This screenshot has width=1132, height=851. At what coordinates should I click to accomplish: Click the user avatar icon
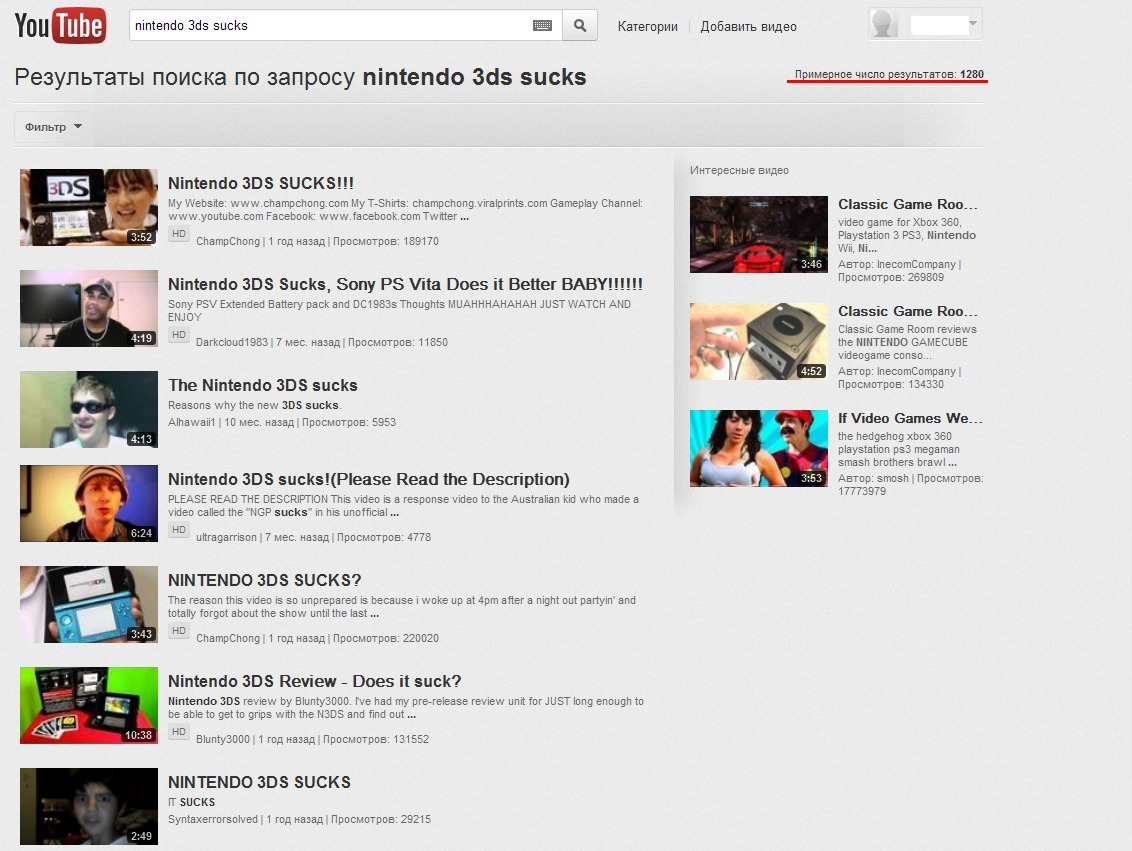(884, 25)
